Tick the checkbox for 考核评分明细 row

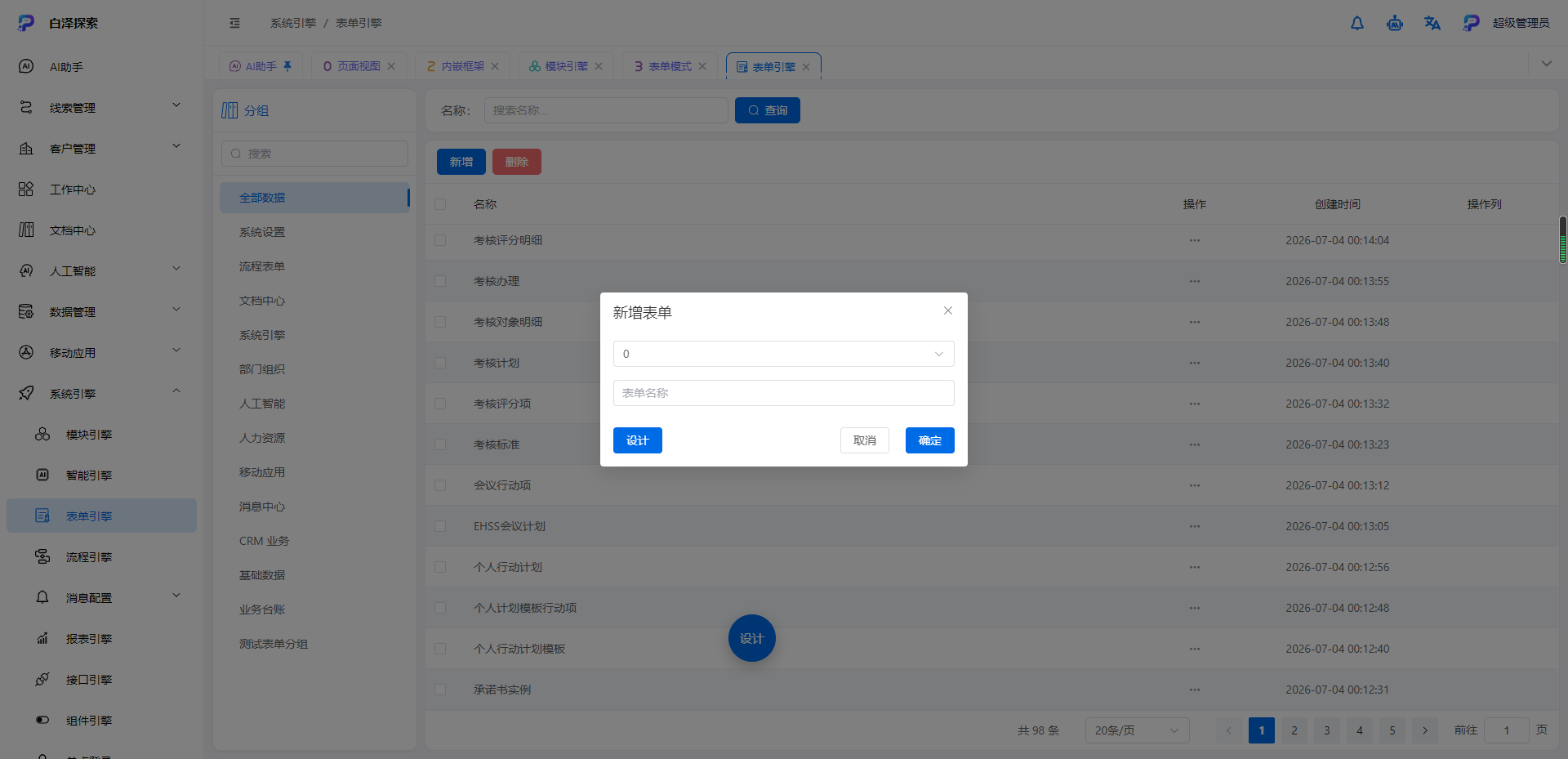coord(440,240)
